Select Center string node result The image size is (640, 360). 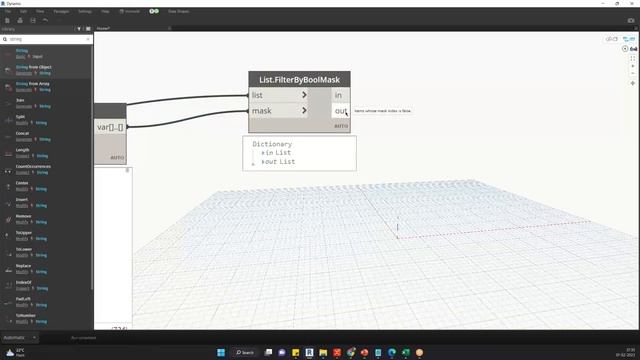coord(46,186)
